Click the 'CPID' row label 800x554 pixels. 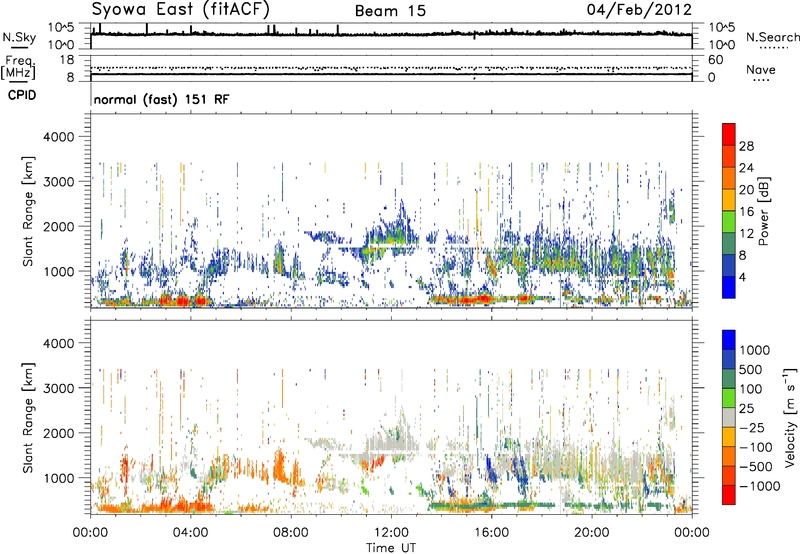click(x=21, y=95)
